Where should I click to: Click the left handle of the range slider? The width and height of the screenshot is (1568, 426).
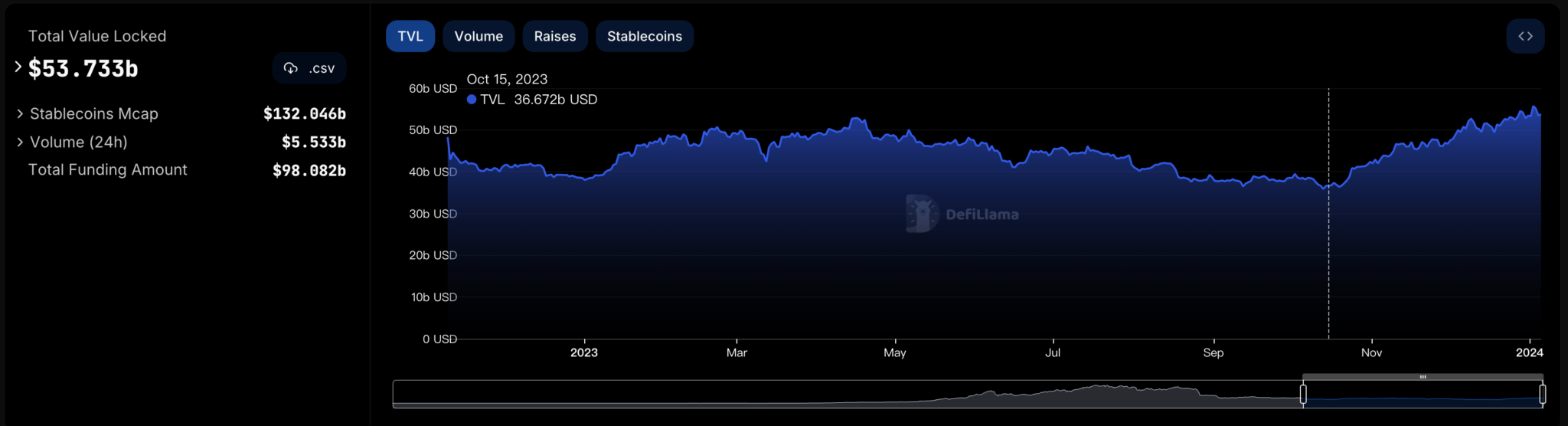tap(1303, 394)
